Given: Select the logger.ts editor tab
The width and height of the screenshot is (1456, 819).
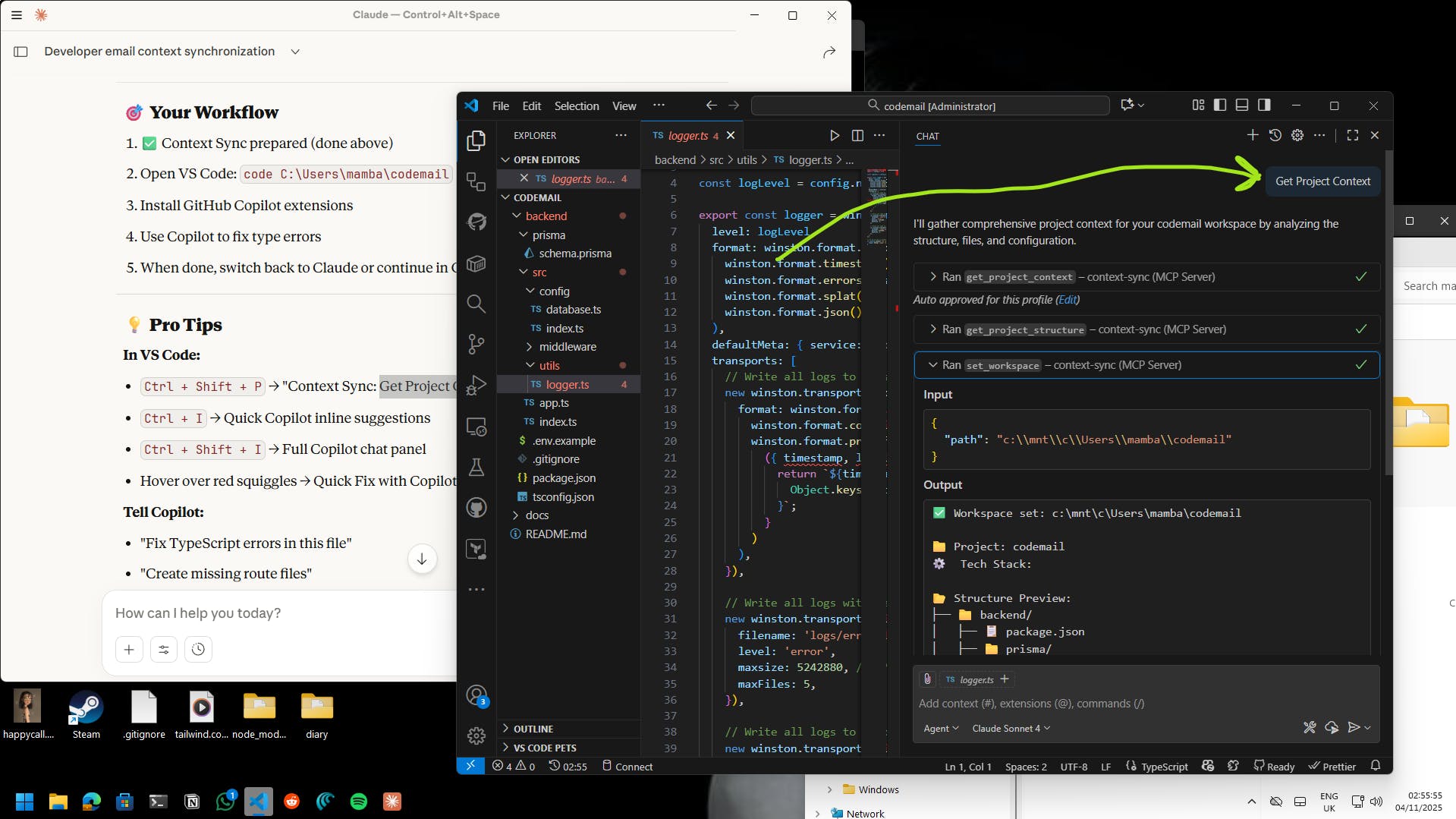Looking at the screenshot, I should coord(687,135).
